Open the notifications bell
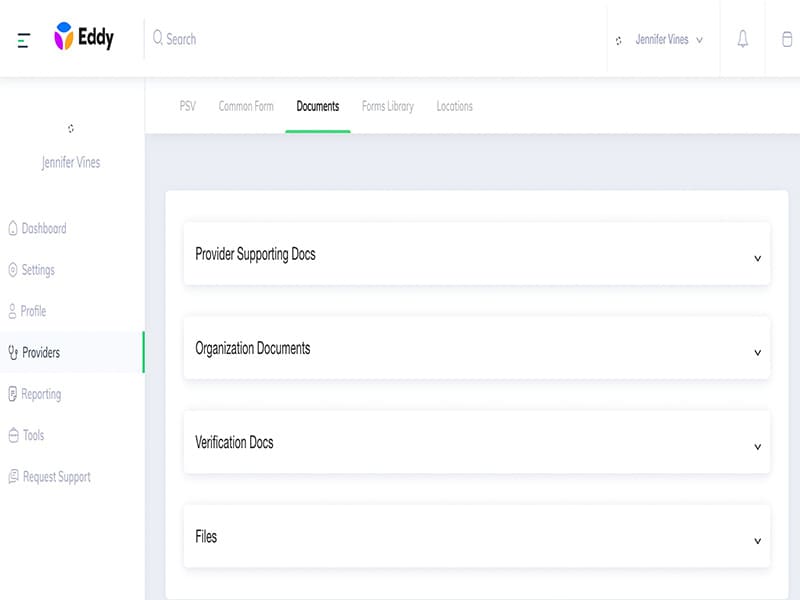 pos(742,39)
